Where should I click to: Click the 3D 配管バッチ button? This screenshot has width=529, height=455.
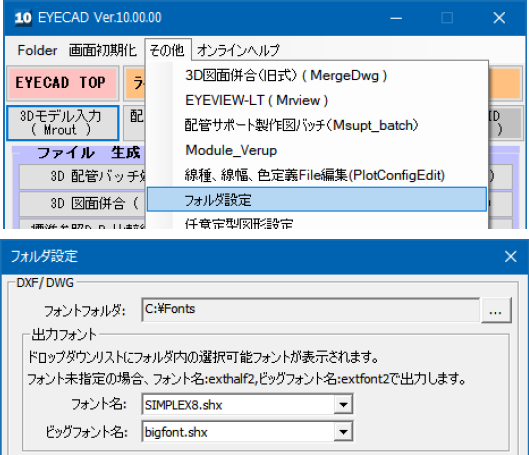[83, 177]
